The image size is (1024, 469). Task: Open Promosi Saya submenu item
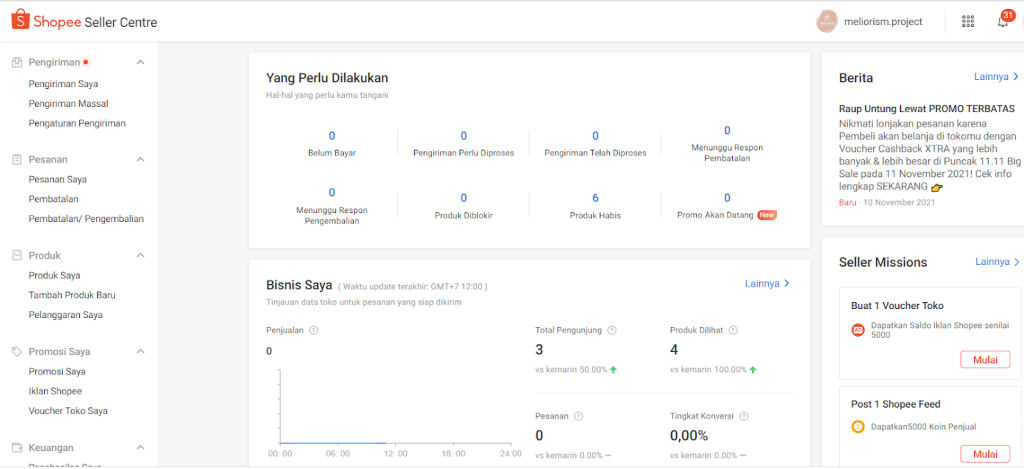pos(57,371)
